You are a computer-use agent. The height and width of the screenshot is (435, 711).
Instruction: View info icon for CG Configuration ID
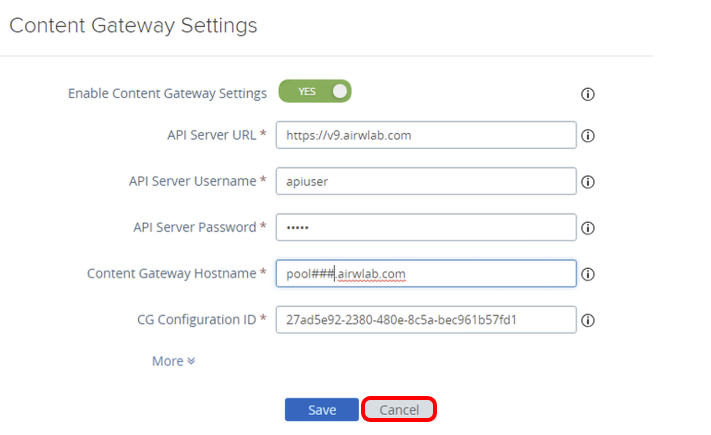tap(588, 321)
